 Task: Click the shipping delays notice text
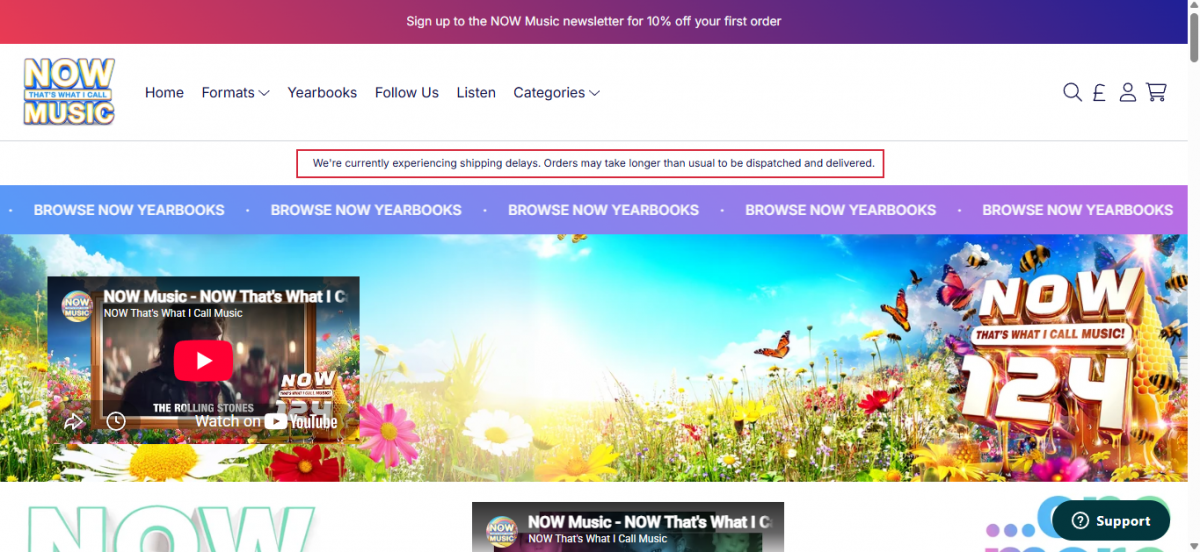(594, 162)
